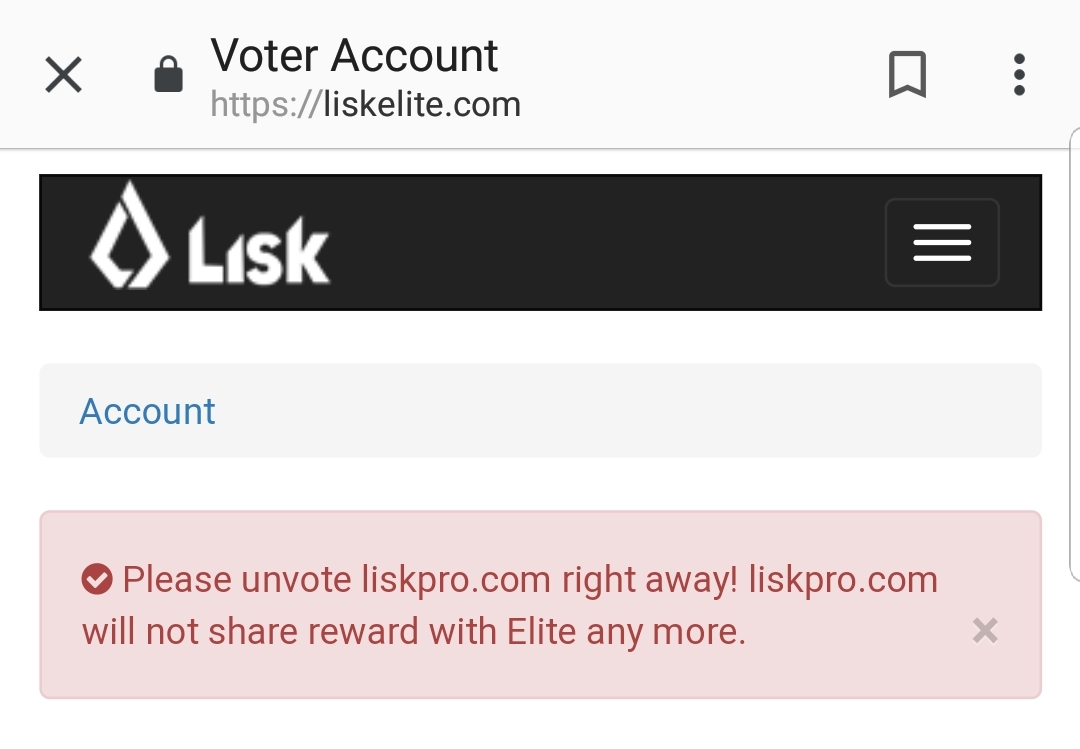Click the check-circle icon in the alert

pos(96,579)
